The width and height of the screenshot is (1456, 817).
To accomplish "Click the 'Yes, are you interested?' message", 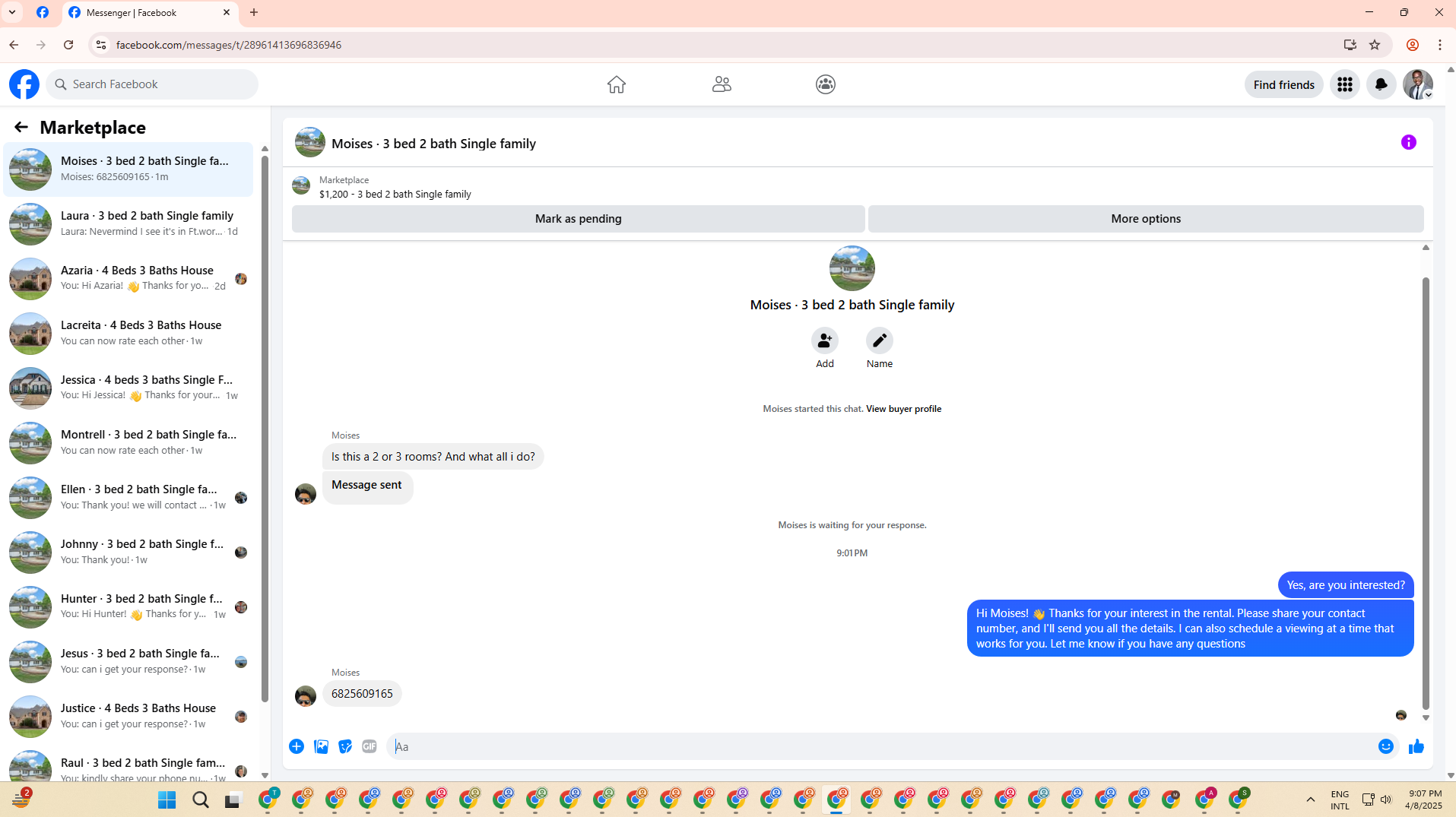I will click(x=1346, y=585).
